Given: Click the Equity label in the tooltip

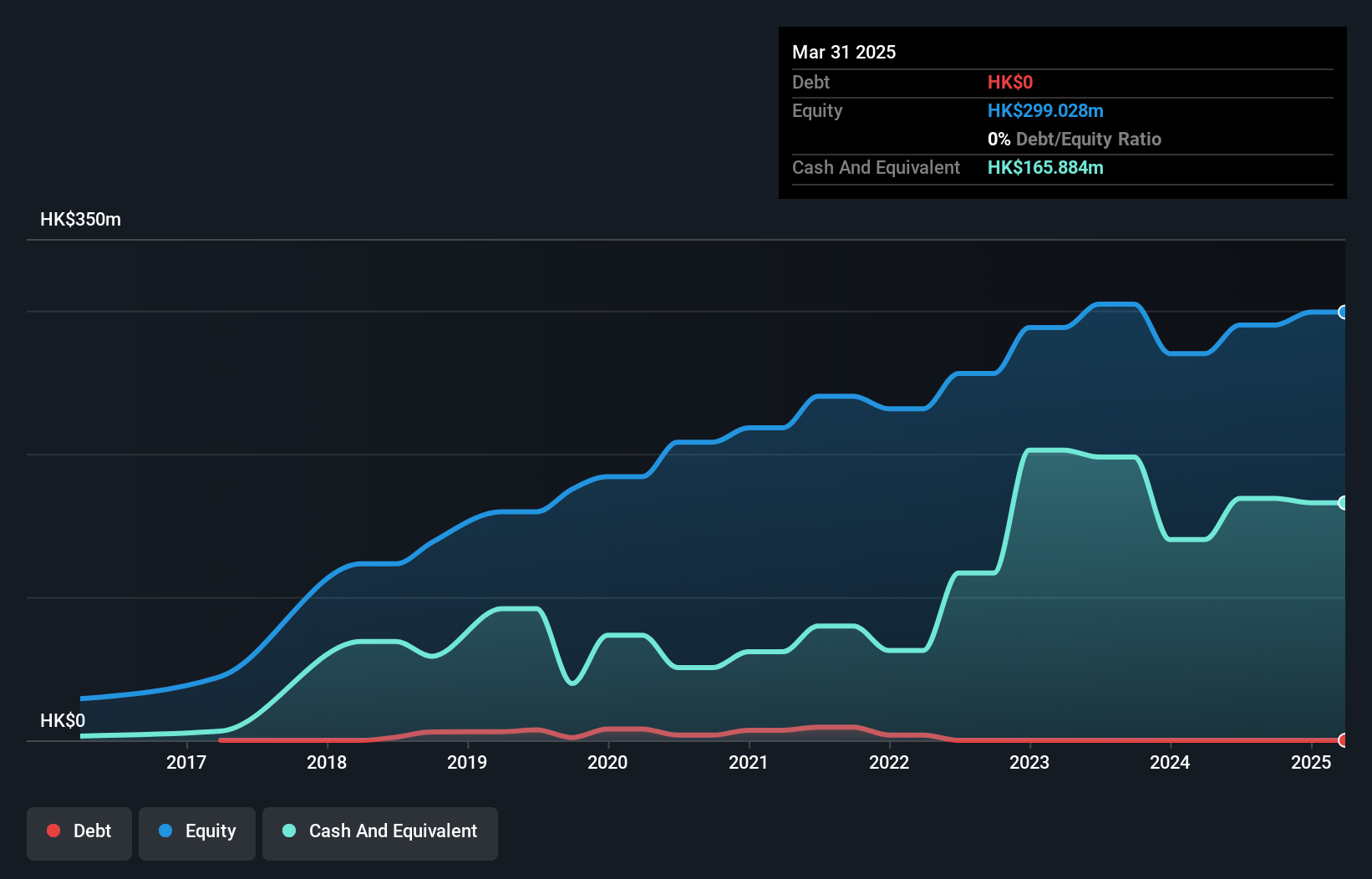Looking at the screenshot, I should [x=817, y=111].
